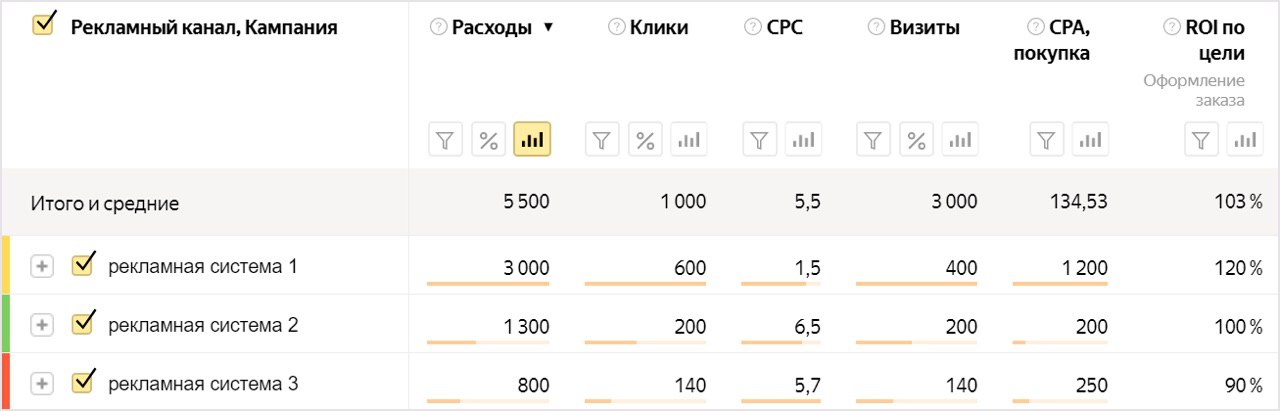Viewport: 1280px width, 411px height.
Task: Show help tooltip icon next to Визиты
Action: [x=875, y=28]
